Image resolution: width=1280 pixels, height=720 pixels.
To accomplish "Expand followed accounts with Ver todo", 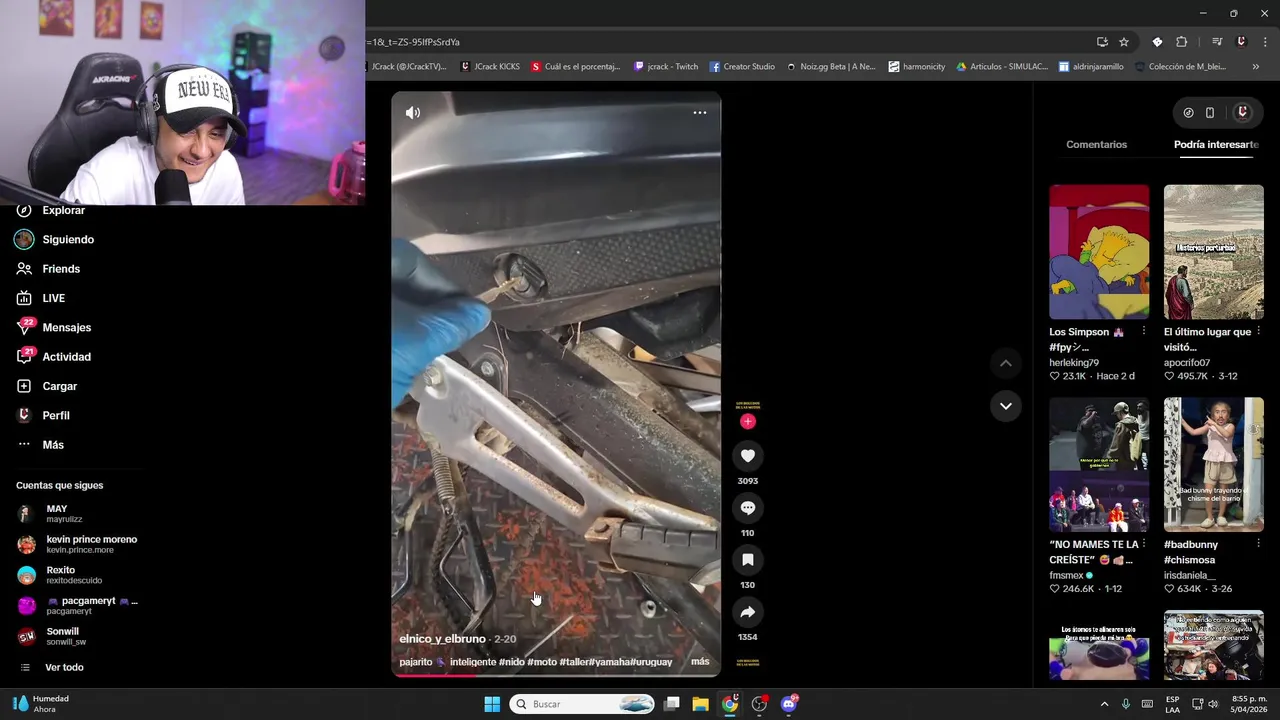I will pos(64,668).
